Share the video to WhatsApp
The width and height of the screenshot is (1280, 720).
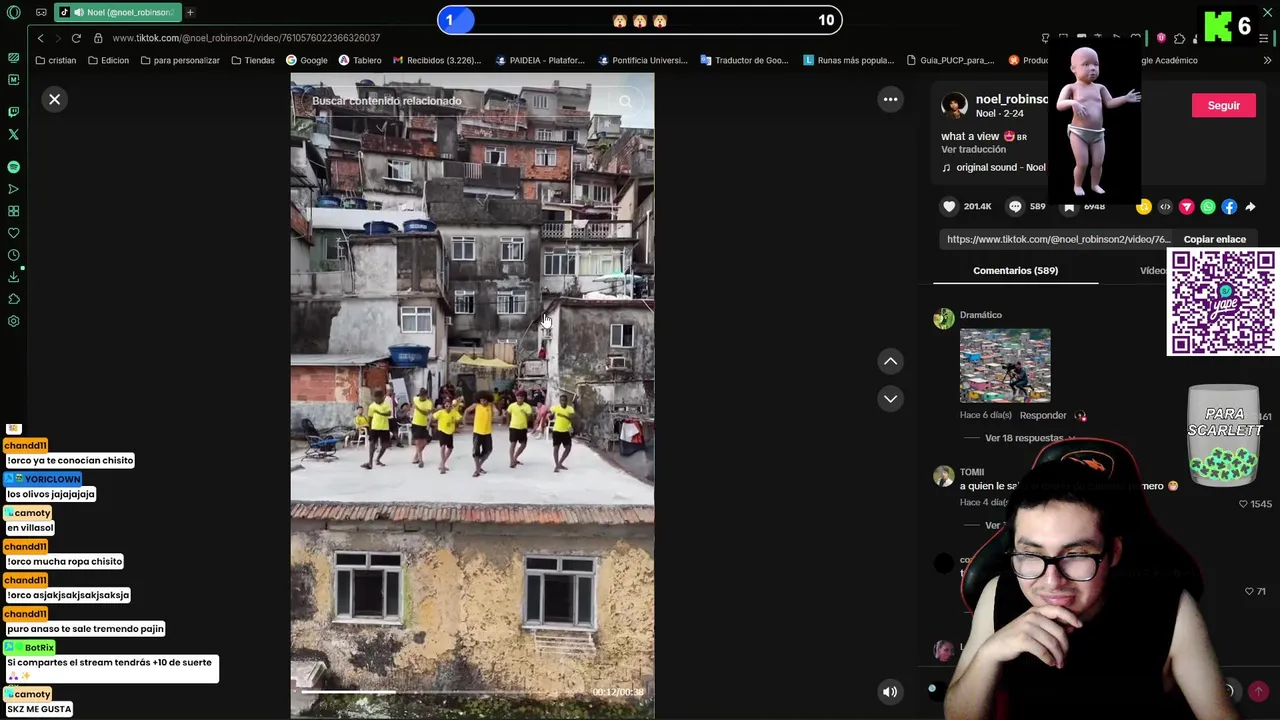(1208, 207)
